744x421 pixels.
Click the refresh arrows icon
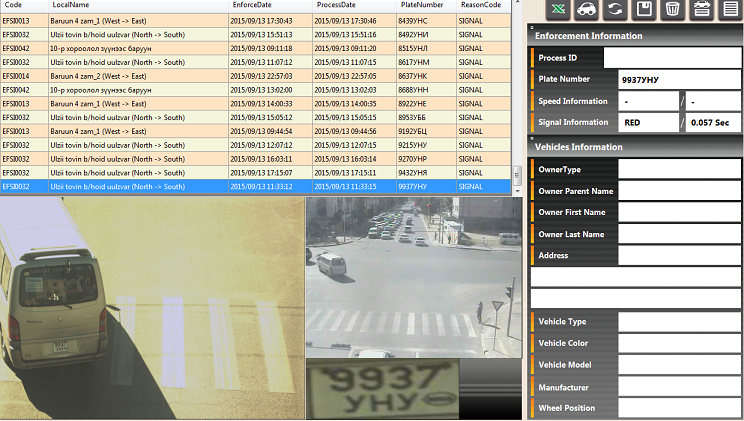pos(616,10)
